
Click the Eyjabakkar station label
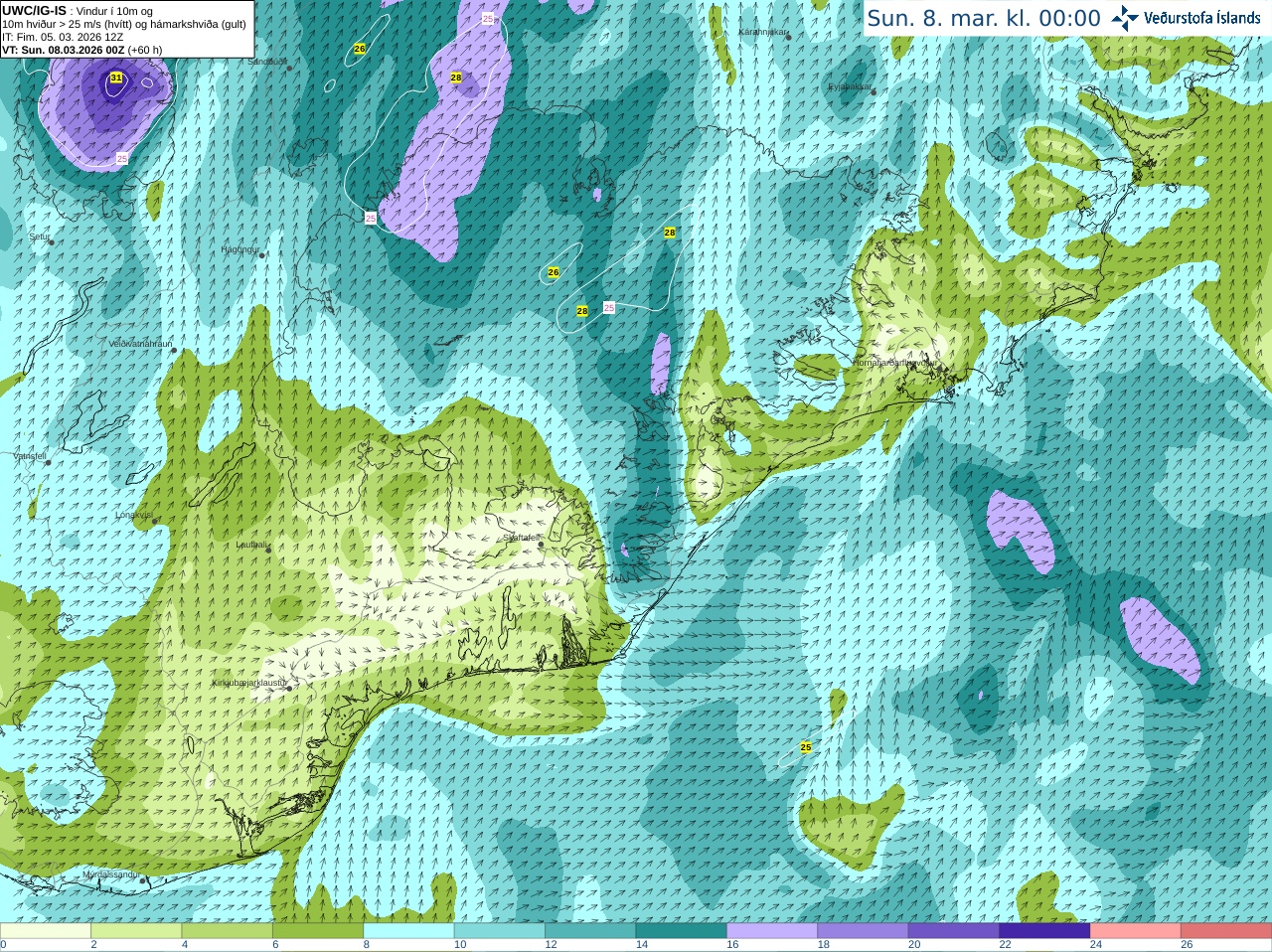point(850,86)
